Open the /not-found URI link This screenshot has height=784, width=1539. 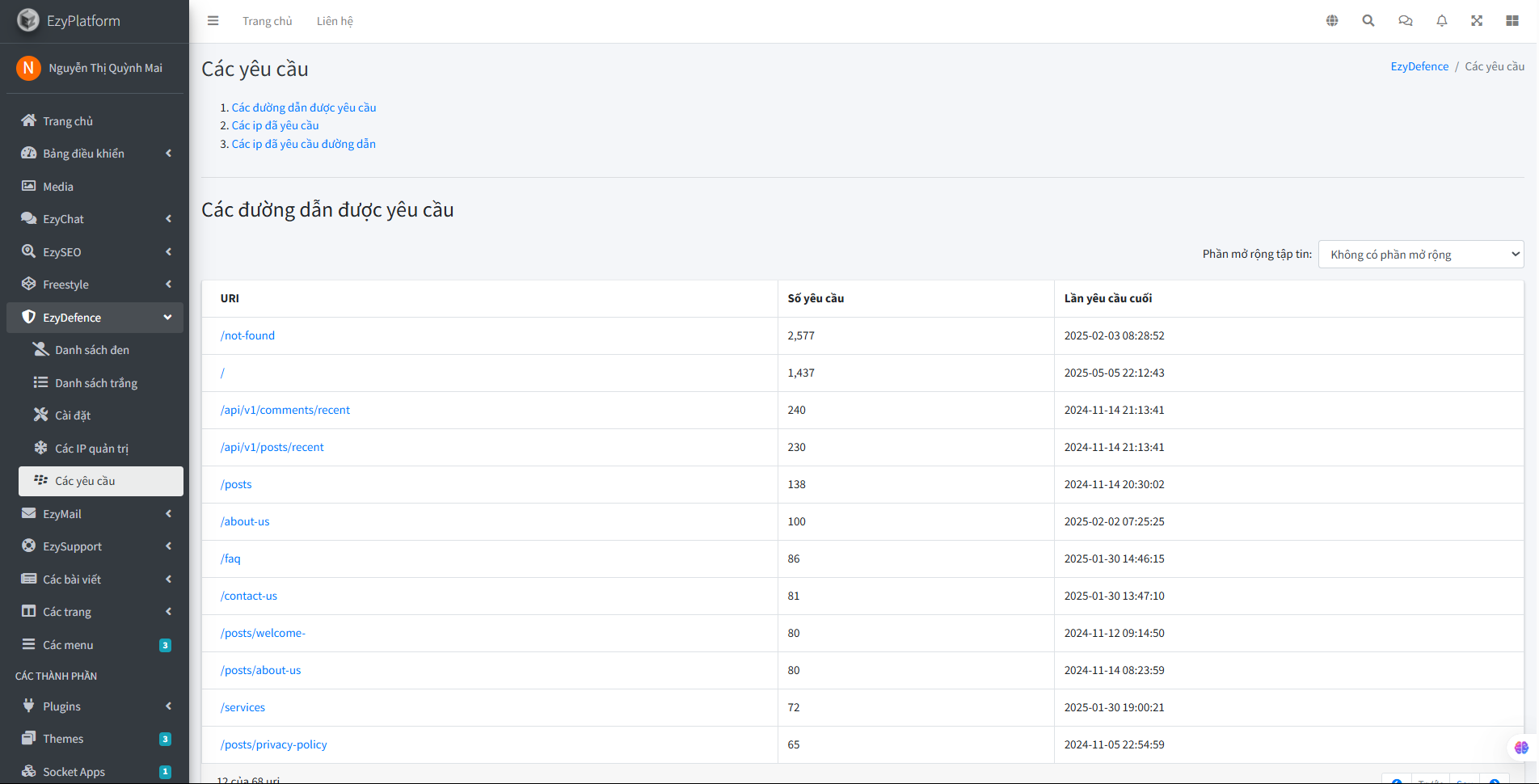click(247, 335)
